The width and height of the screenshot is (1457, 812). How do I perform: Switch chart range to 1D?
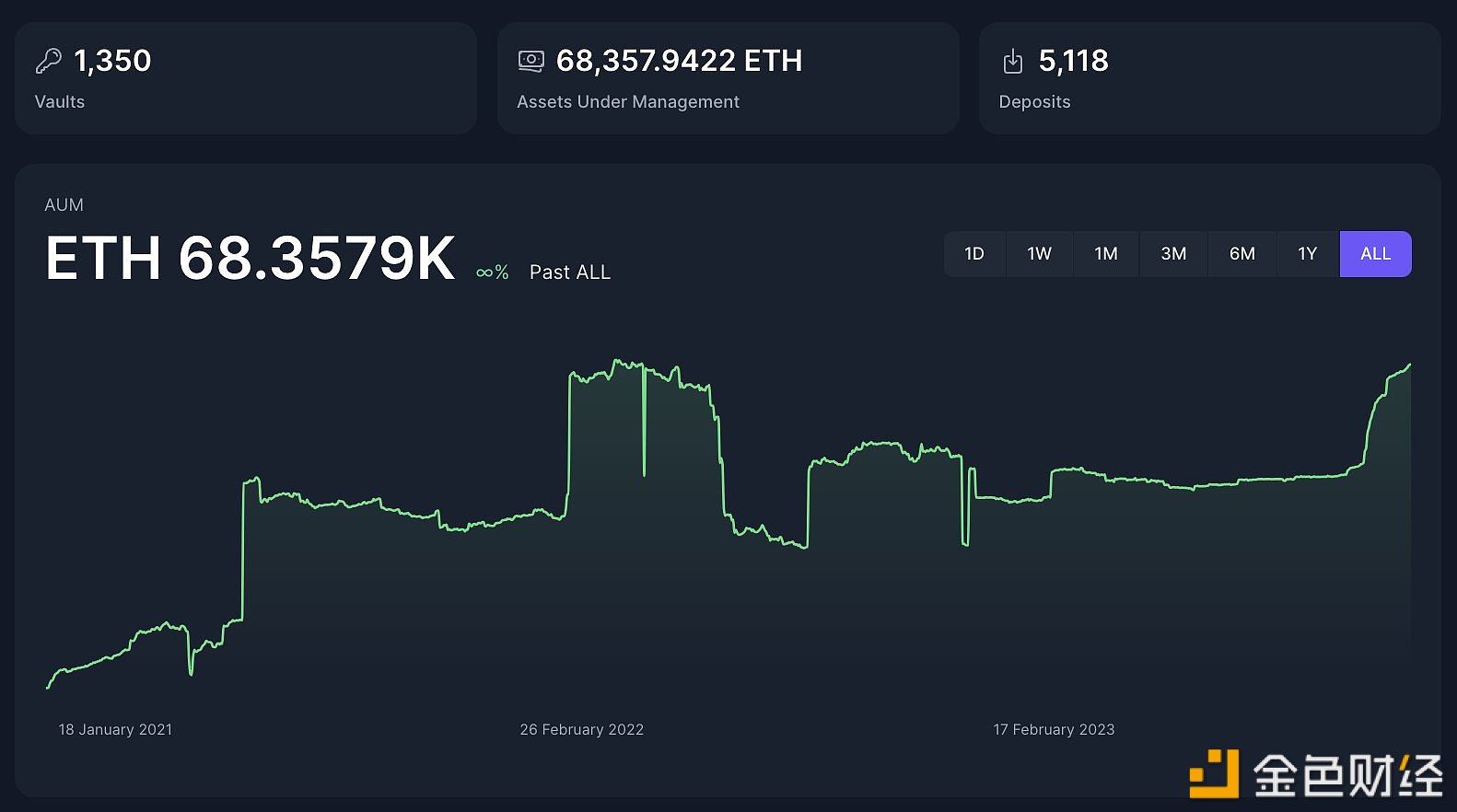click(974, 254)
